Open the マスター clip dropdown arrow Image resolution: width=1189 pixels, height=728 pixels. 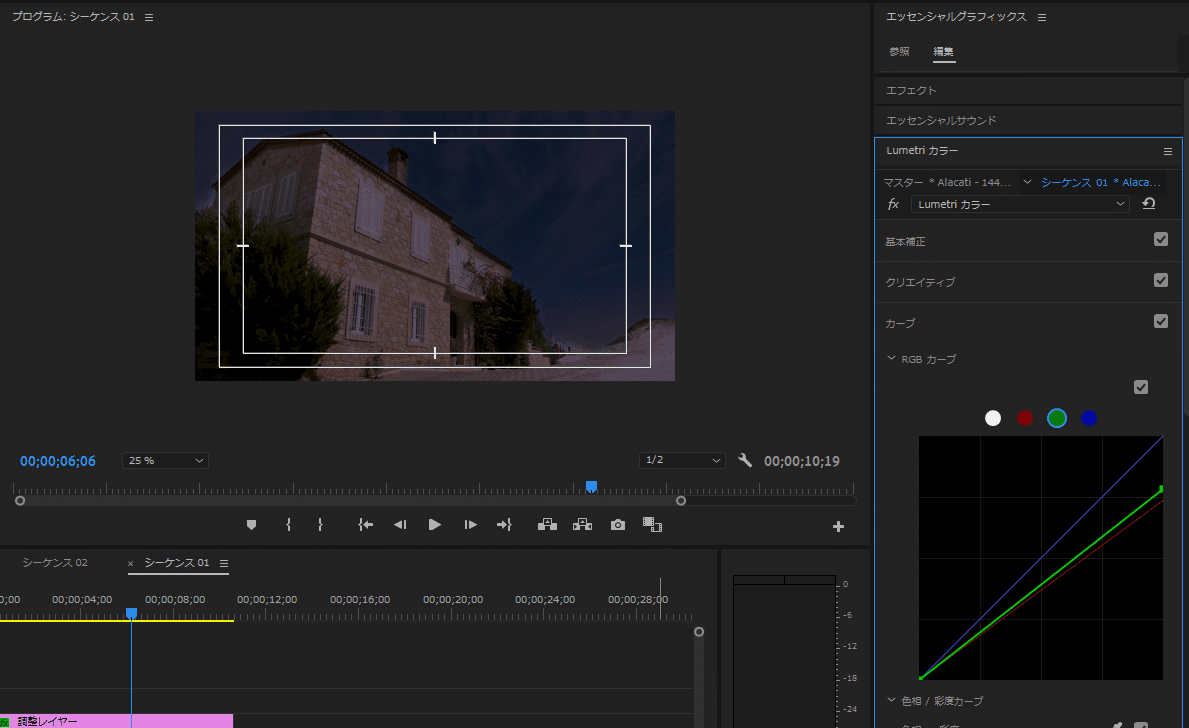click(x=1027, y=182)
